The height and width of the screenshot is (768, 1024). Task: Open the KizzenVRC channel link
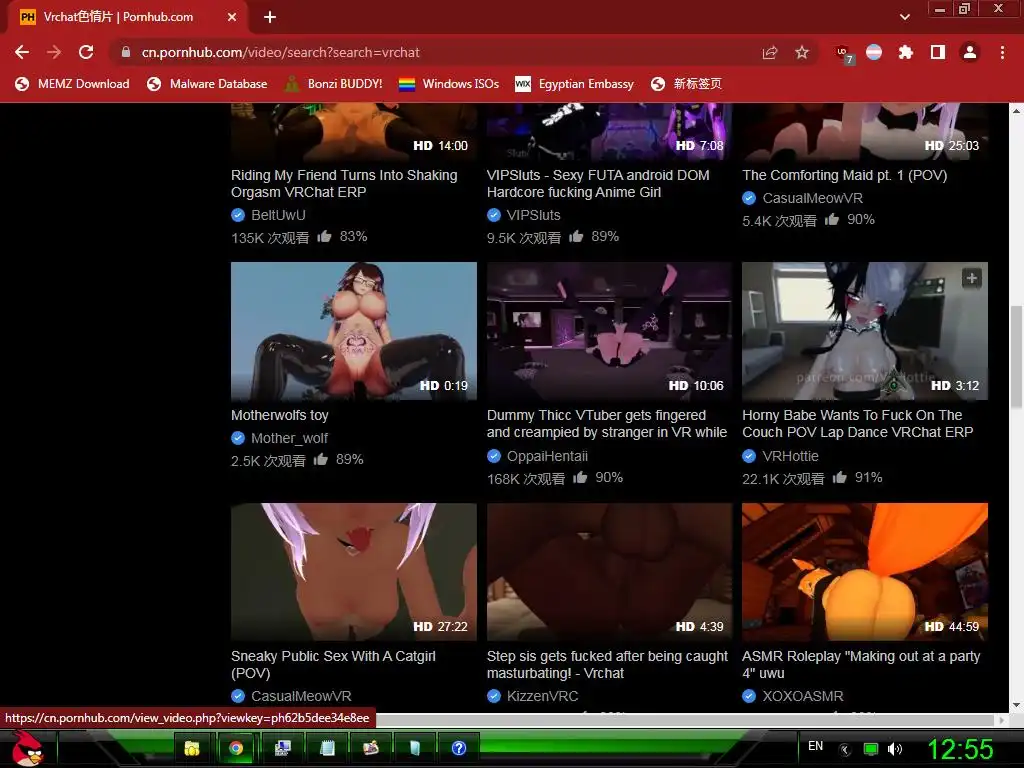click(542, 696)
